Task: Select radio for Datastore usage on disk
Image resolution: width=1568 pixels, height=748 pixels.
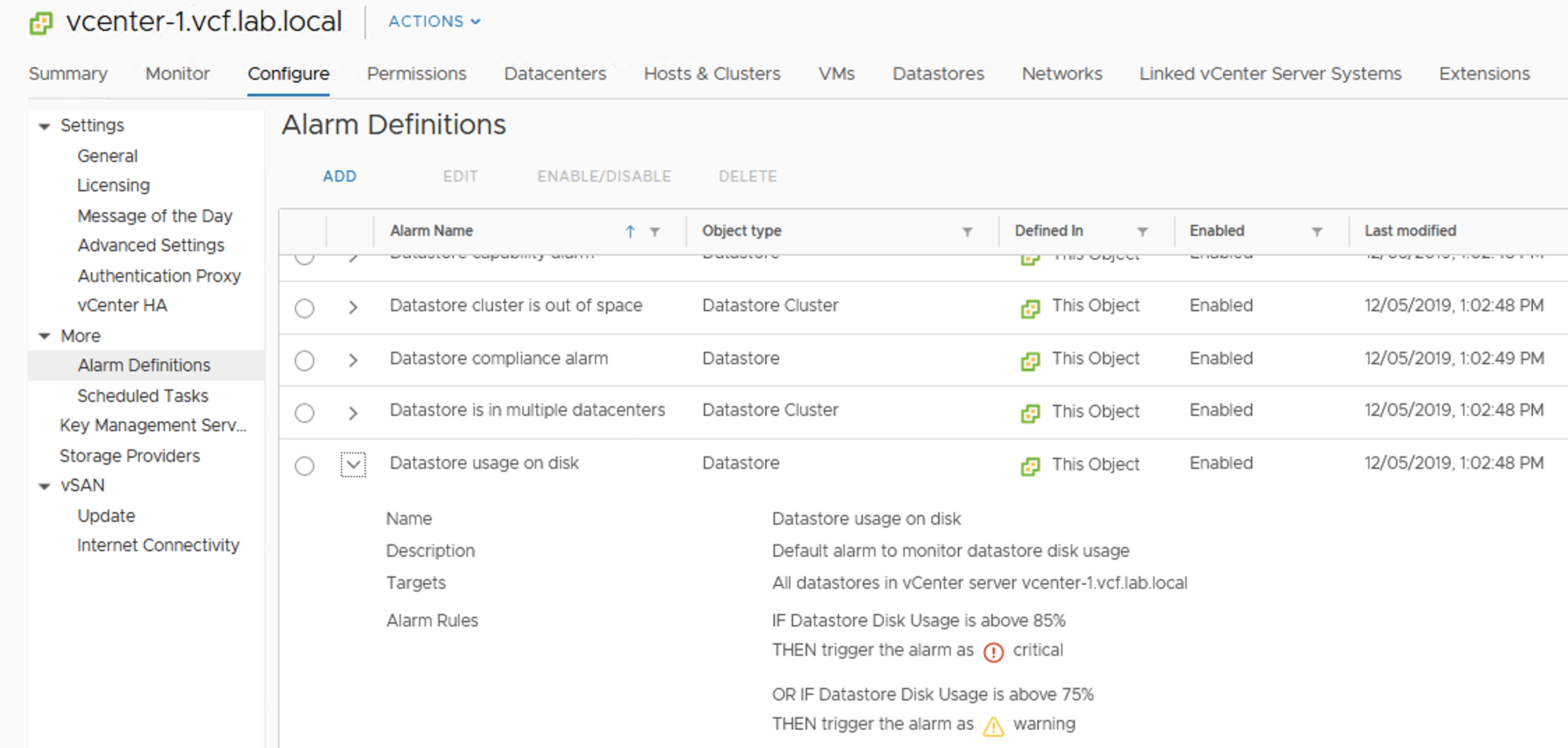Action: pos(304,465)
